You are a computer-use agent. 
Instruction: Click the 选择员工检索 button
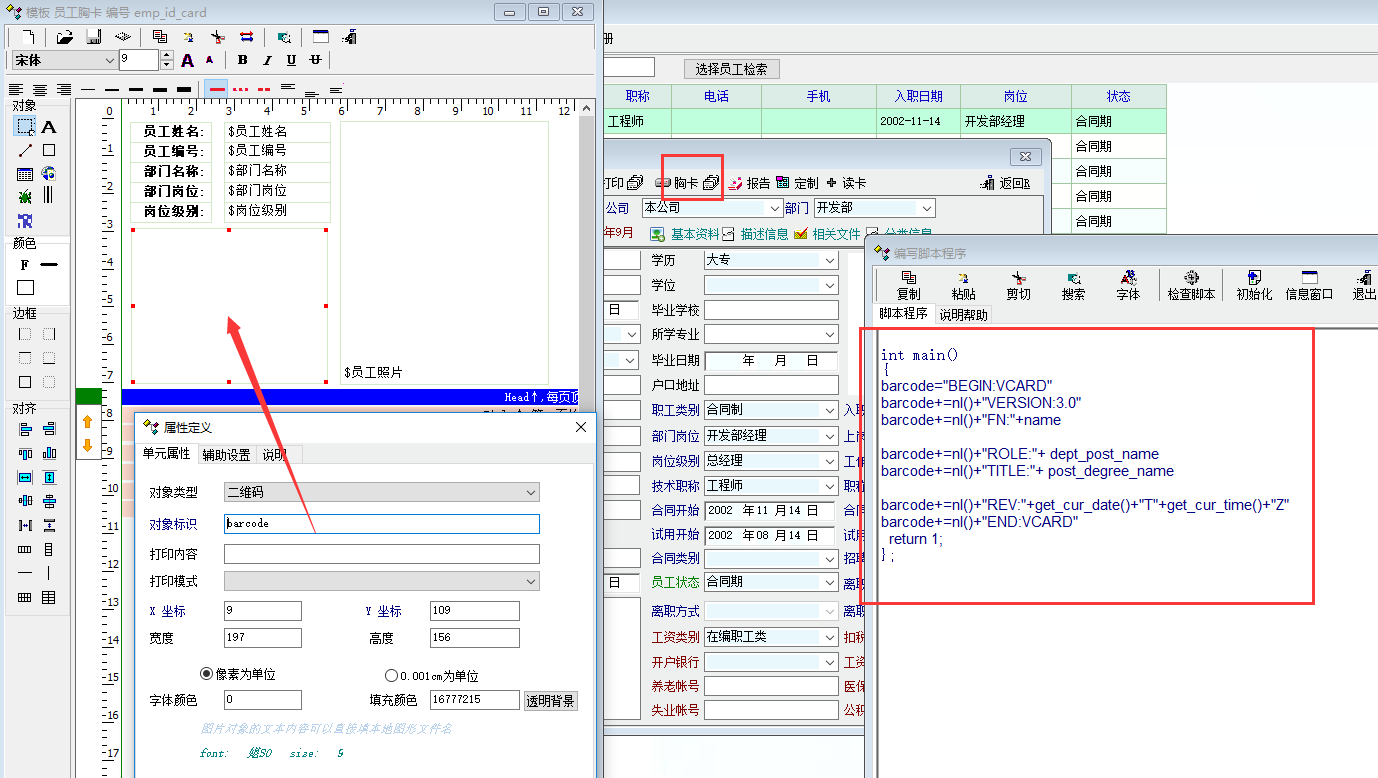[x=731, y=69]
